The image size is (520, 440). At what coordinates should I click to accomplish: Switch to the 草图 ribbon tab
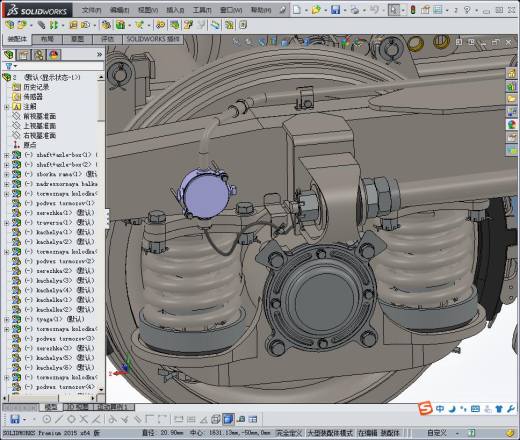pos(77,39)
